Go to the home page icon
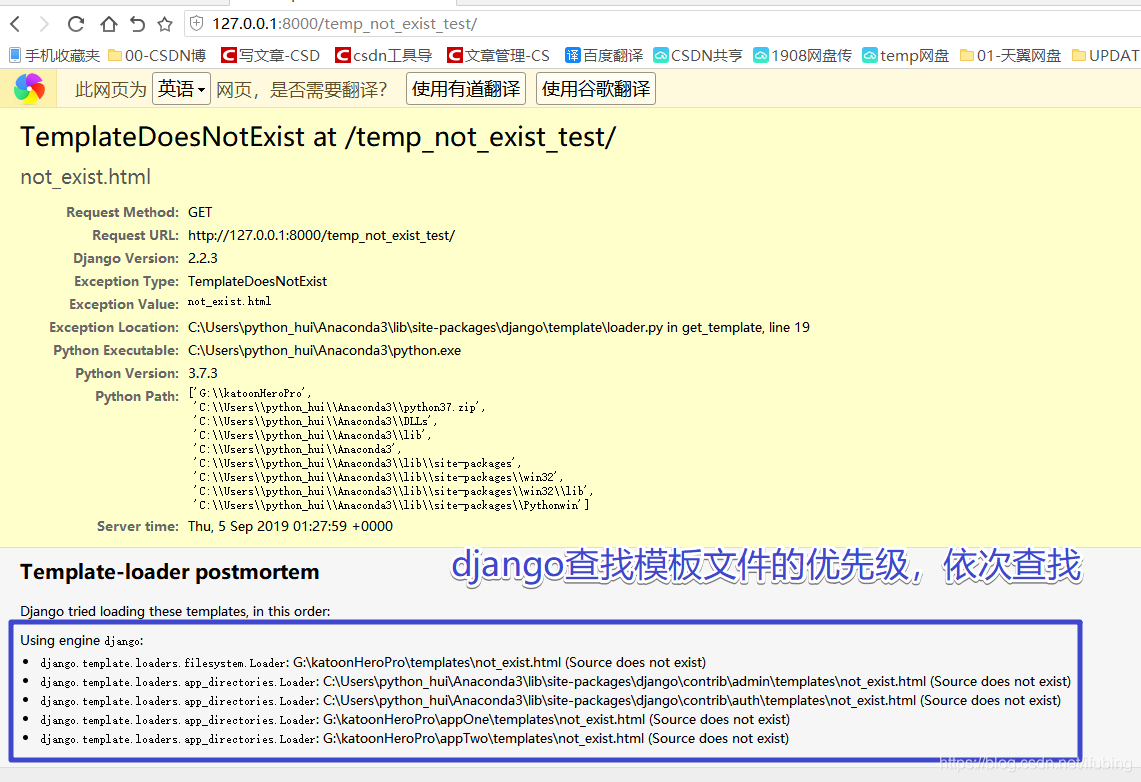Image resolution: width=1141 pixels, height=782 pixels. 108,24
